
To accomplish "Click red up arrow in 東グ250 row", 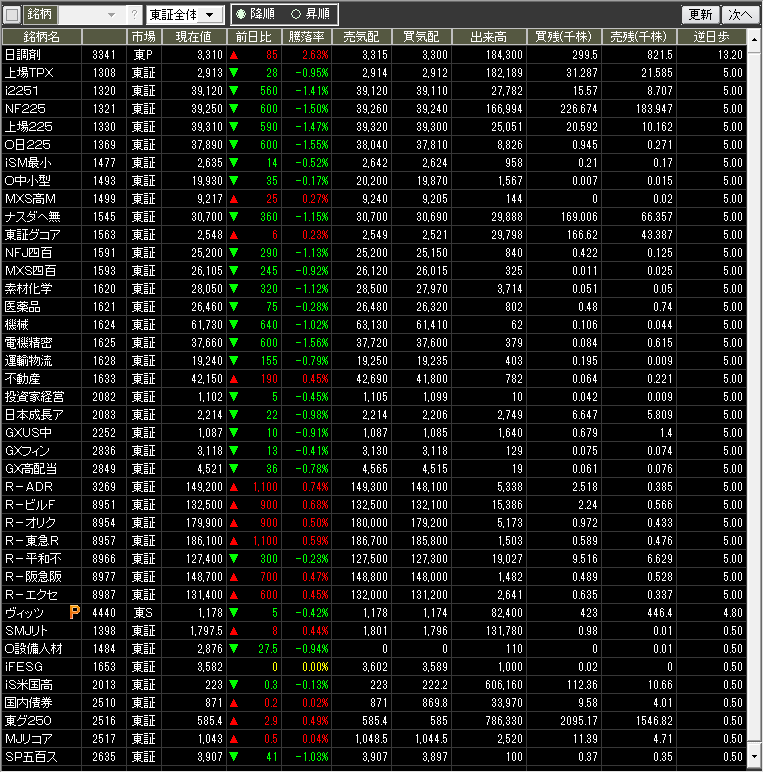I will click(234, 721).
